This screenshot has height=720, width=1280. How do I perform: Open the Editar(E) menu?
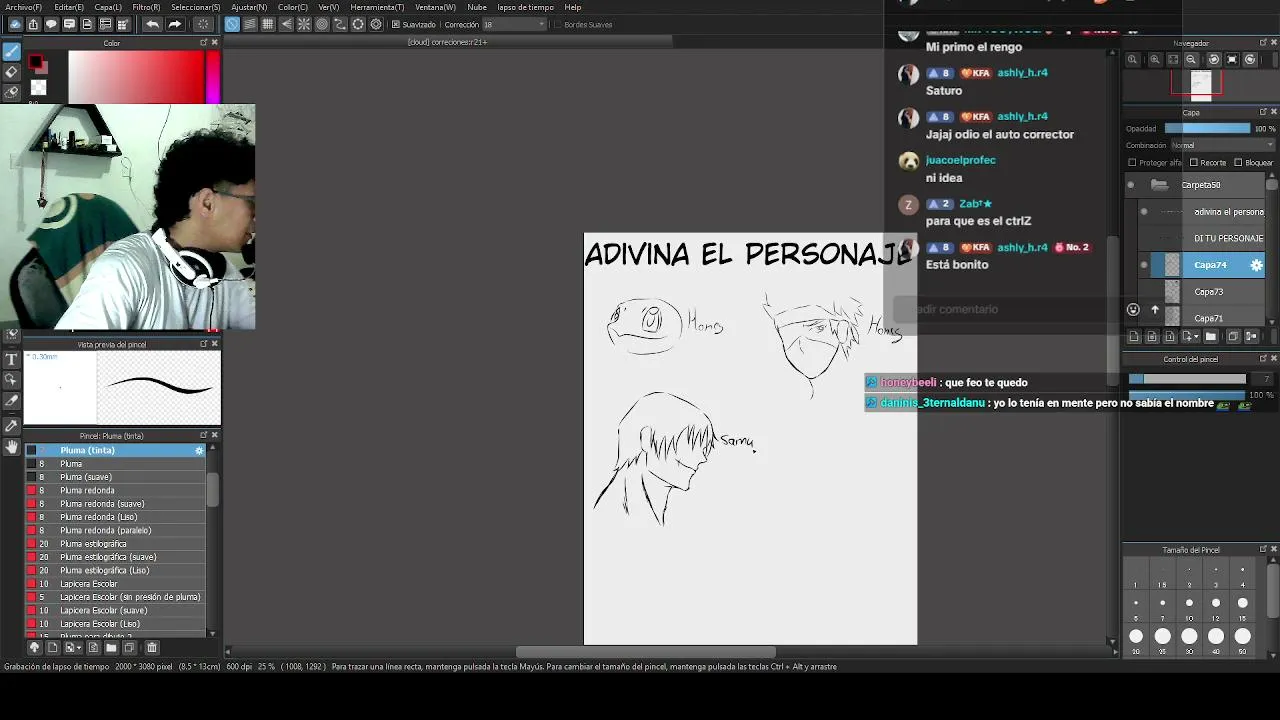[x=69, y=7]
